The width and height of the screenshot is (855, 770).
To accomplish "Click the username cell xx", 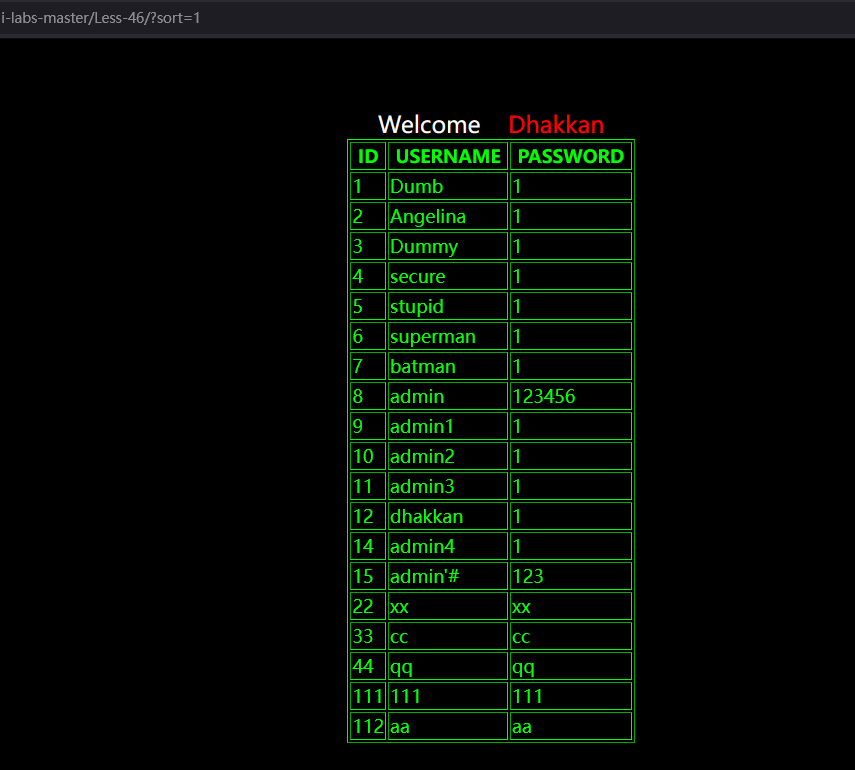I will [448, 606].
